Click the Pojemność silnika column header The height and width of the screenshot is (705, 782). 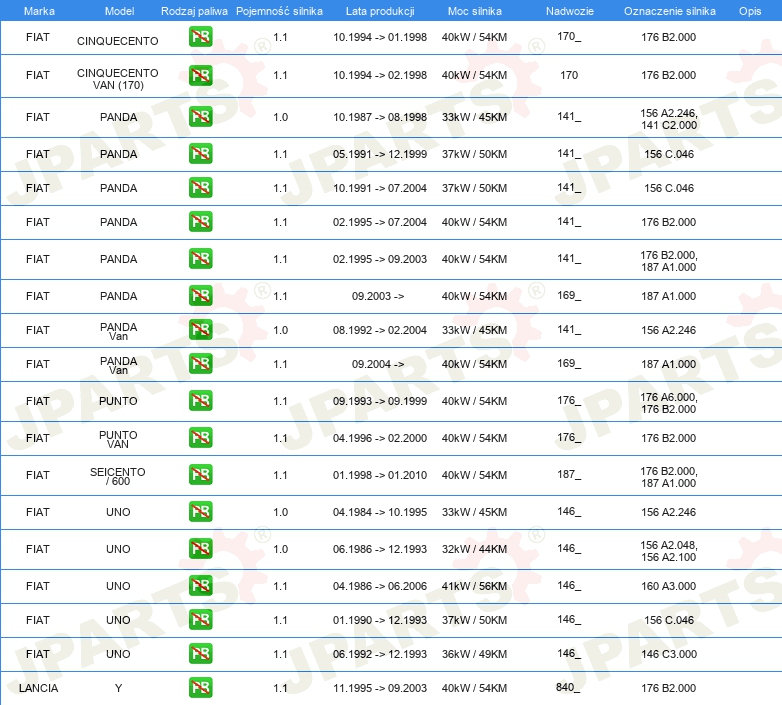279,11
